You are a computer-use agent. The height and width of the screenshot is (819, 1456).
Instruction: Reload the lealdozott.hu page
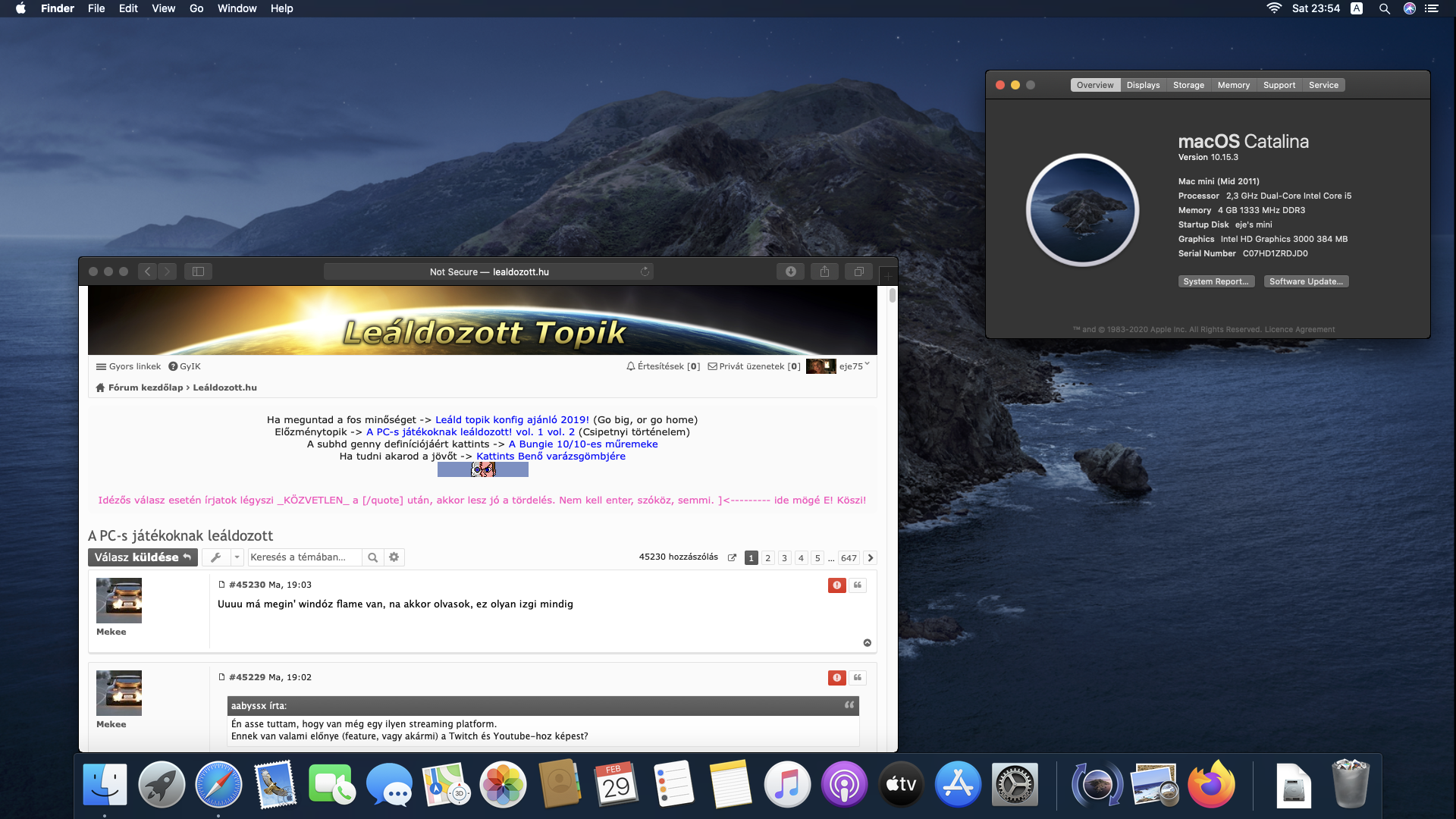click(x=645, y=271)
